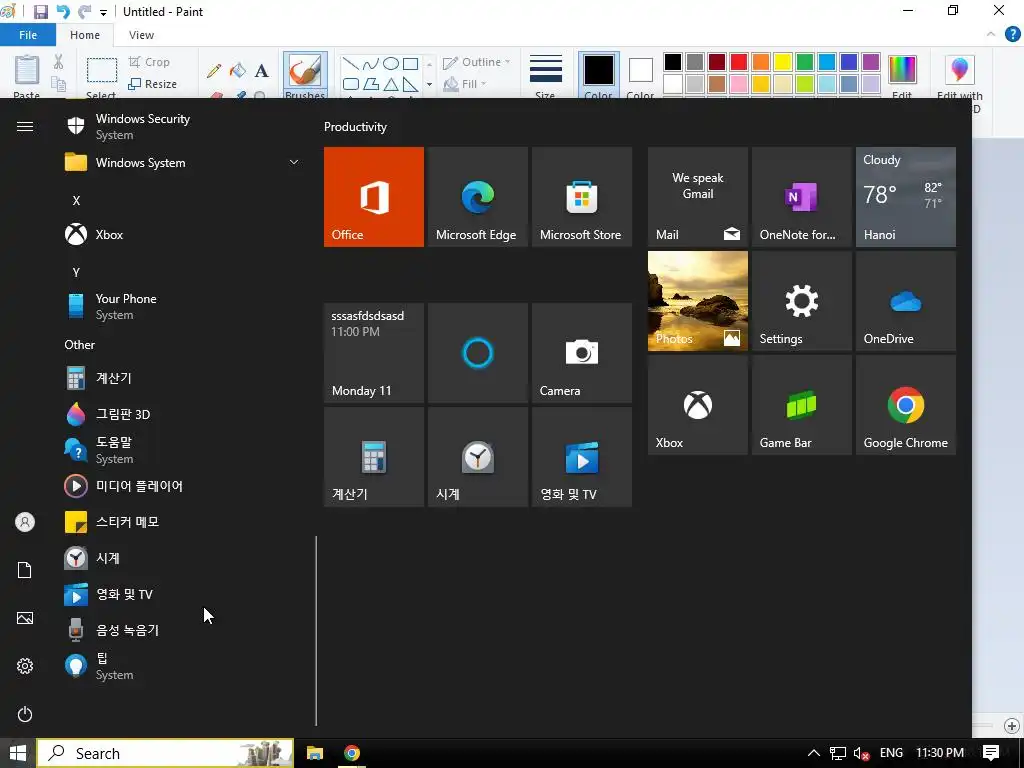Switch to the Home tab in Paint
The image size is (1024, 768).
(85, 35)
